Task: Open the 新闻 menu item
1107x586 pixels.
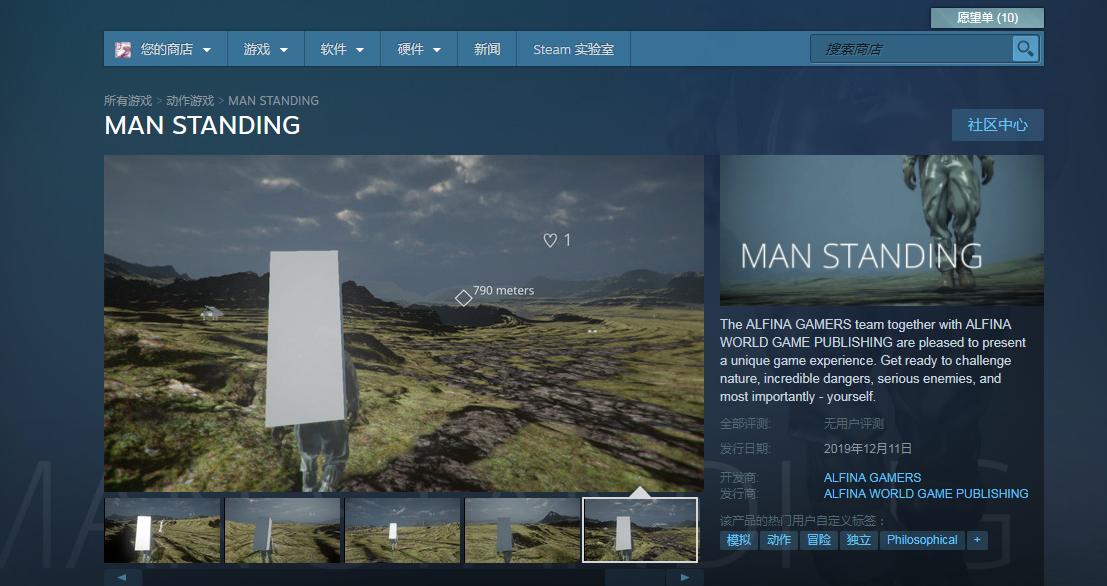Action: (x=487, y=49)
